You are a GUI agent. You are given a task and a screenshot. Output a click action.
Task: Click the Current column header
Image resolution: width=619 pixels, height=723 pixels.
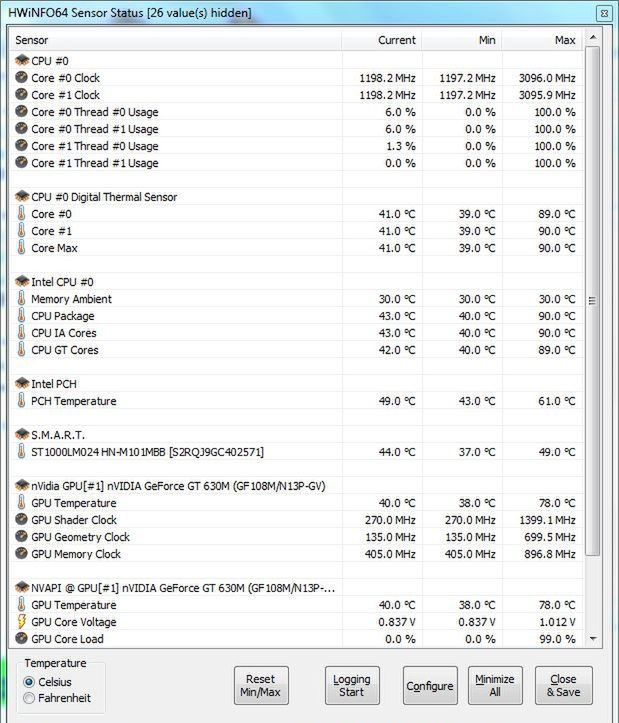[x=381, y=40]
